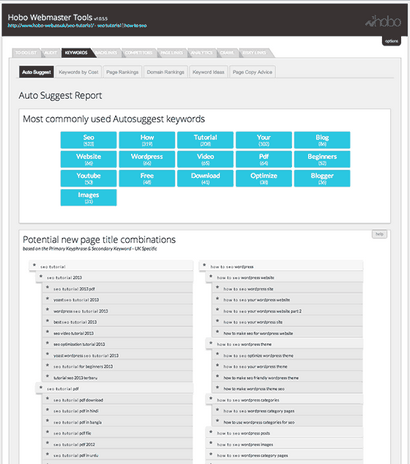Open the Analytics tab

202,53
